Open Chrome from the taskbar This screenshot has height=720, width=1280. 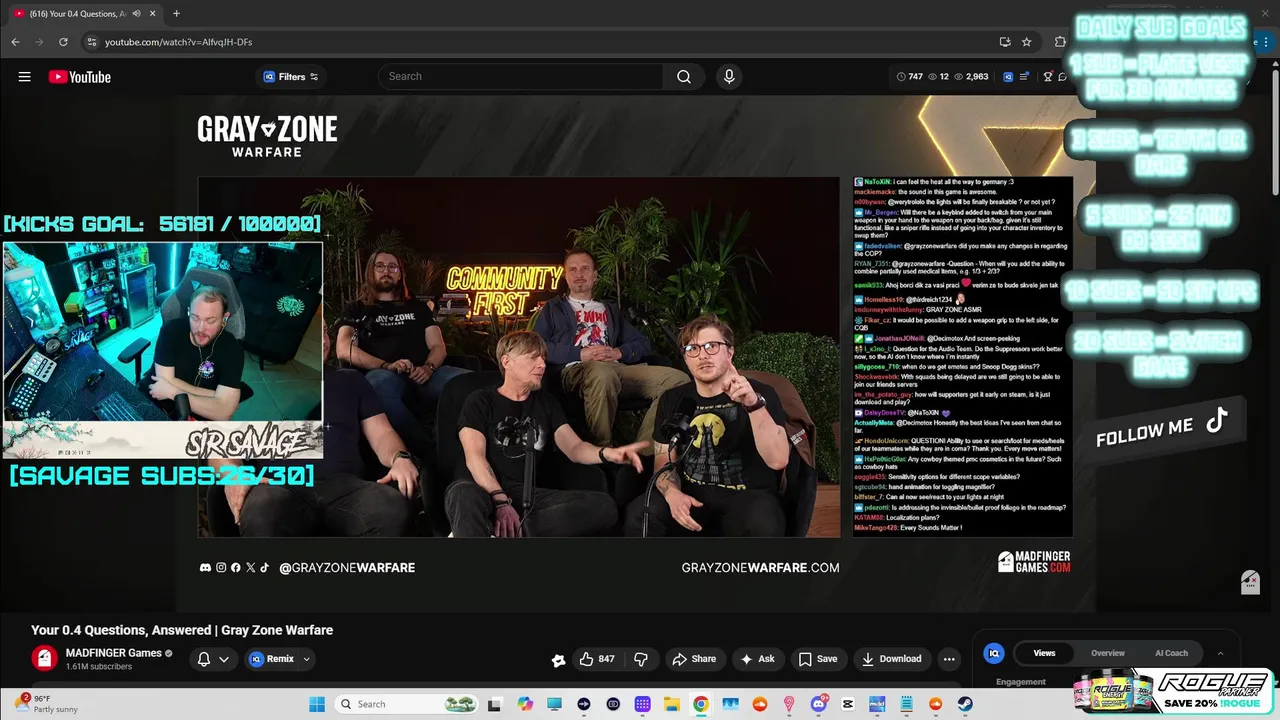[701, 704]
